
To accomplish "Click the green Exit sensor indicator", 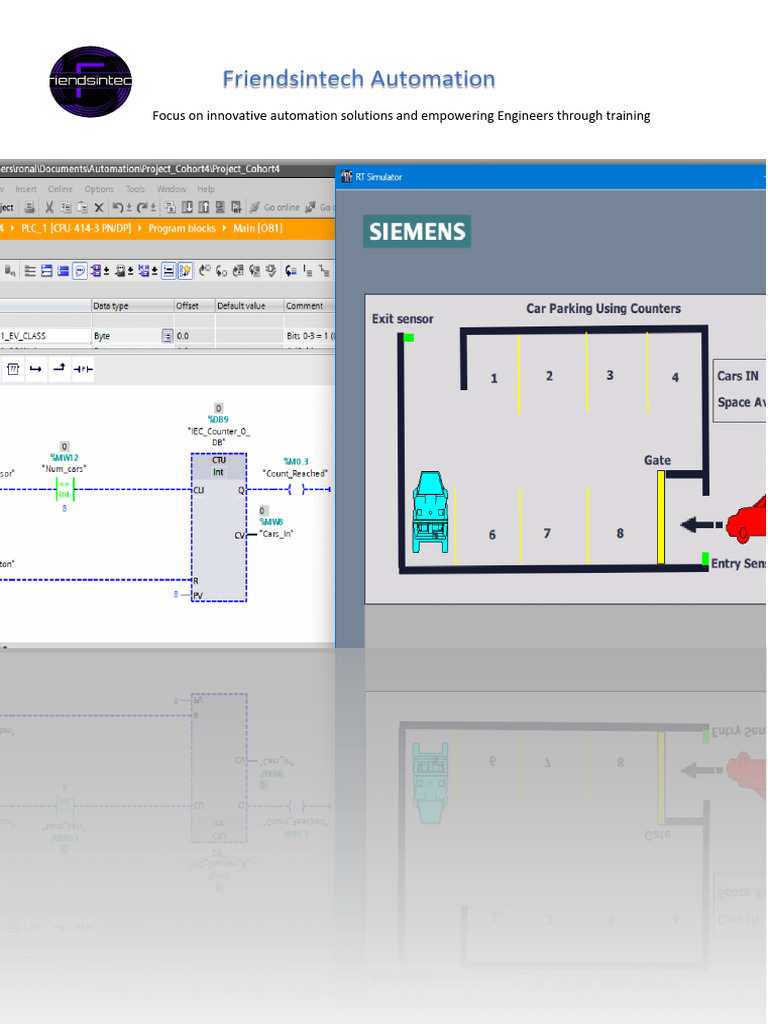I will tap(409, 338).
